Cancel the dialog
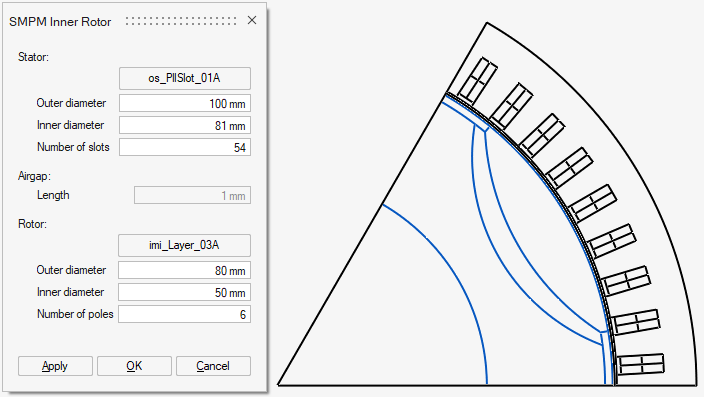Viewport: 704px width, 397px height. pos(213,366)
